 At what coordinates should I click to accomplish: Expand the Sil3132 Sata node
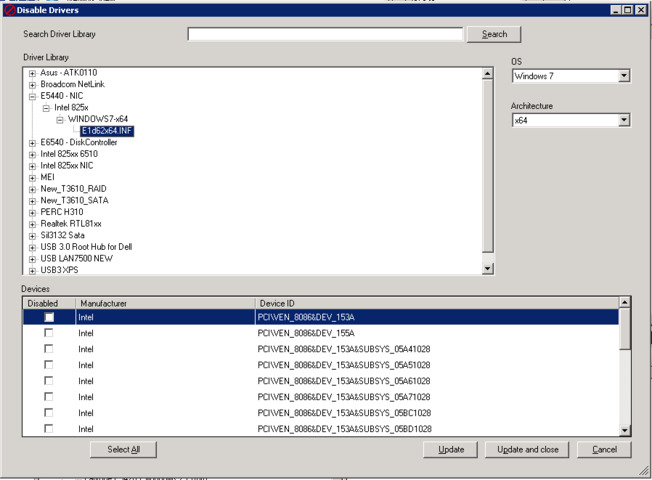[x=32, y=236]
